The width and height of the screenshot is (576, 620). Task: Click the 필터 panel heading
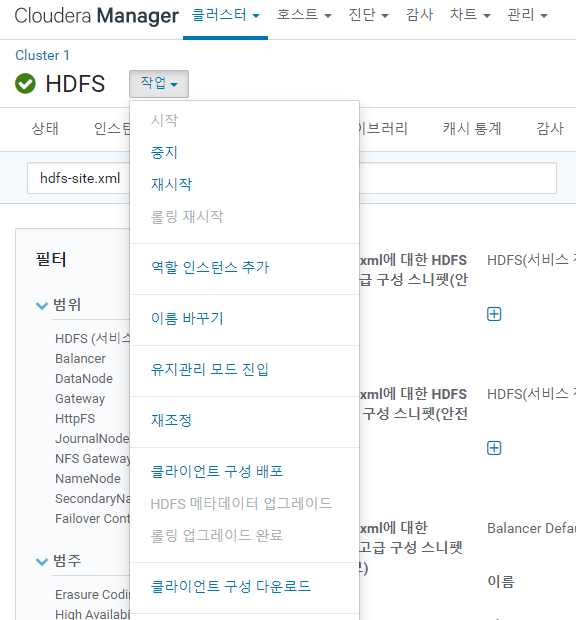coord(51,260)
